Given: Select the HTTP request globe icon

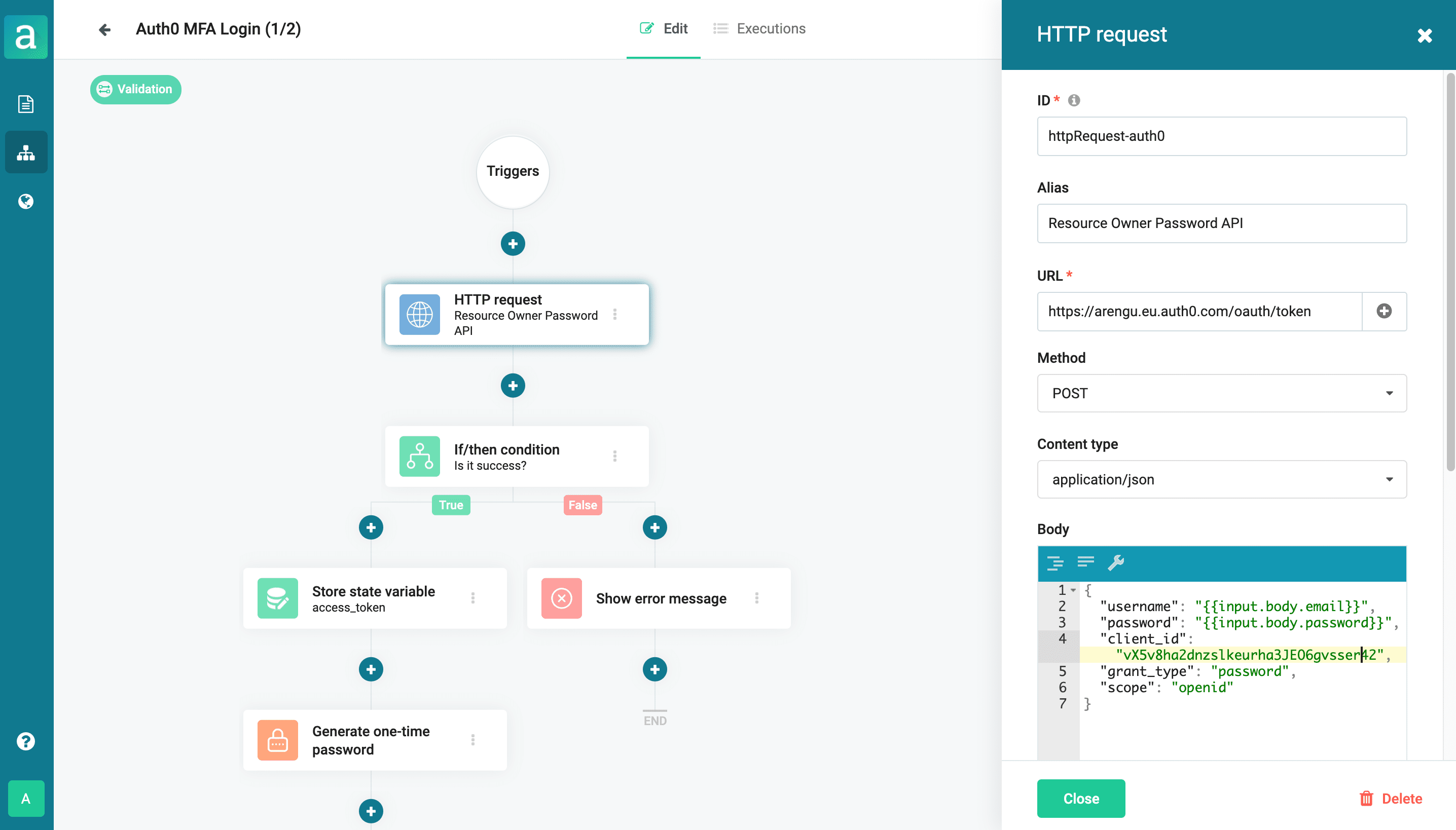Looking at the screenshot, I should click(419, 315).
